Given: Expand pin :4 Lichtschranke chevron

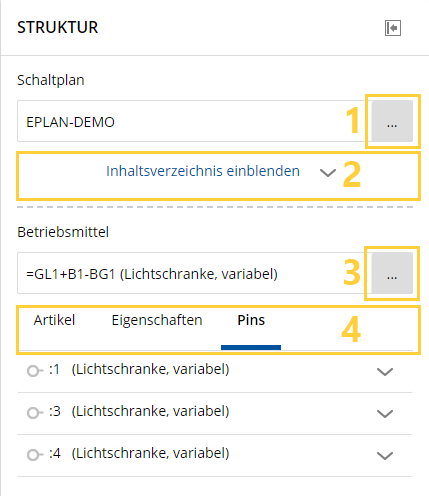Looking at the screenshot, I should coord(385,455).
